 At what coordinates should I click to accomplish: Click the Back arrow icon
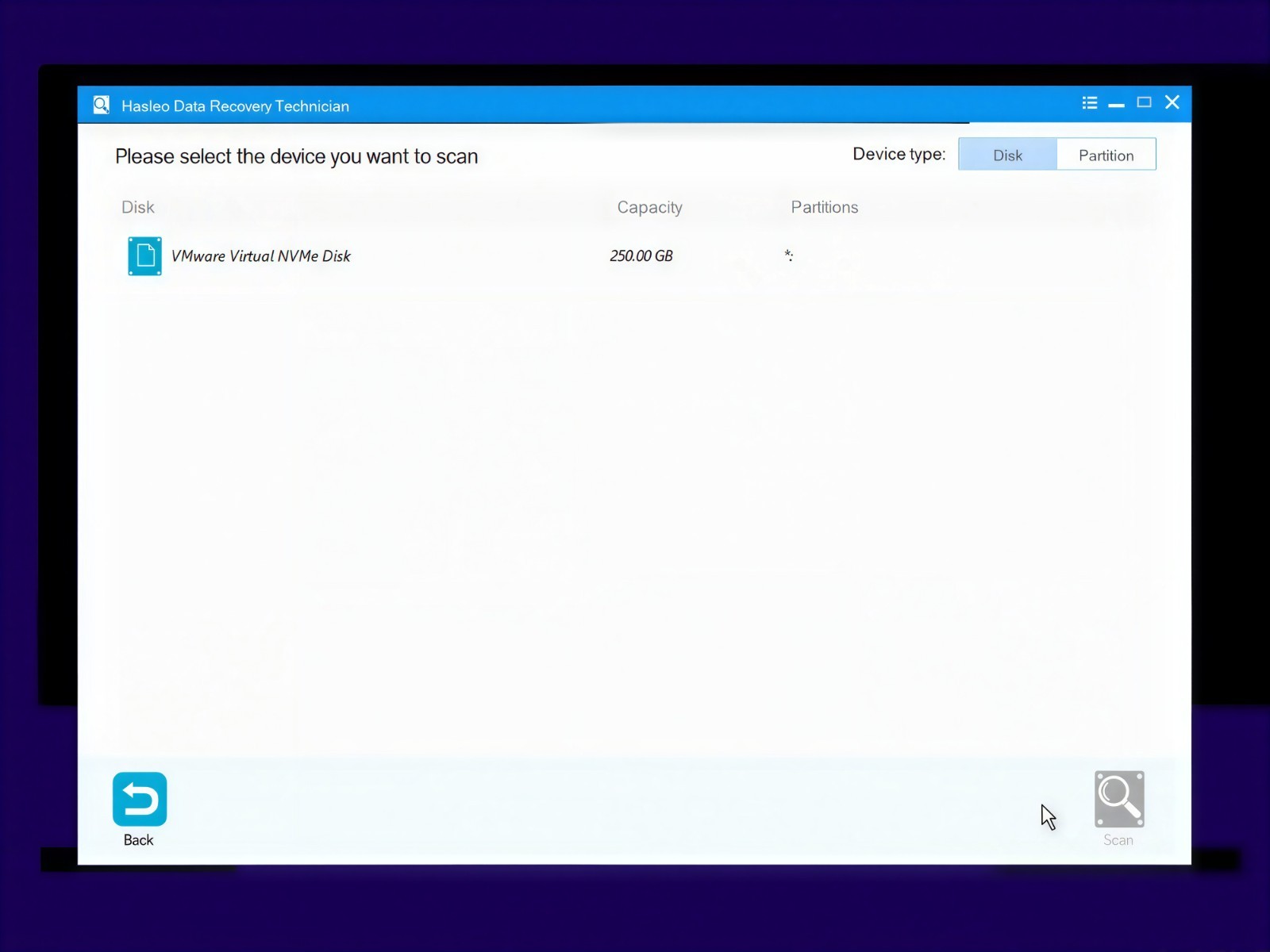(x=140, y=799)
